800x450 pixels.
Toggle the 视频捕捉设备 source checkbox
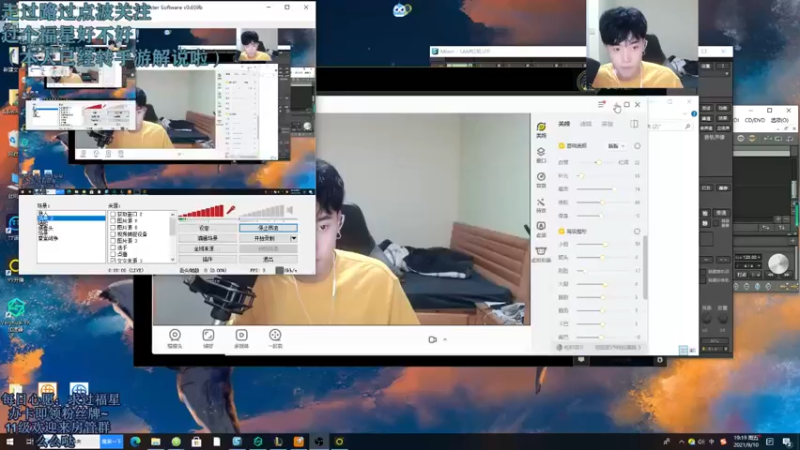tap(113, 234)
